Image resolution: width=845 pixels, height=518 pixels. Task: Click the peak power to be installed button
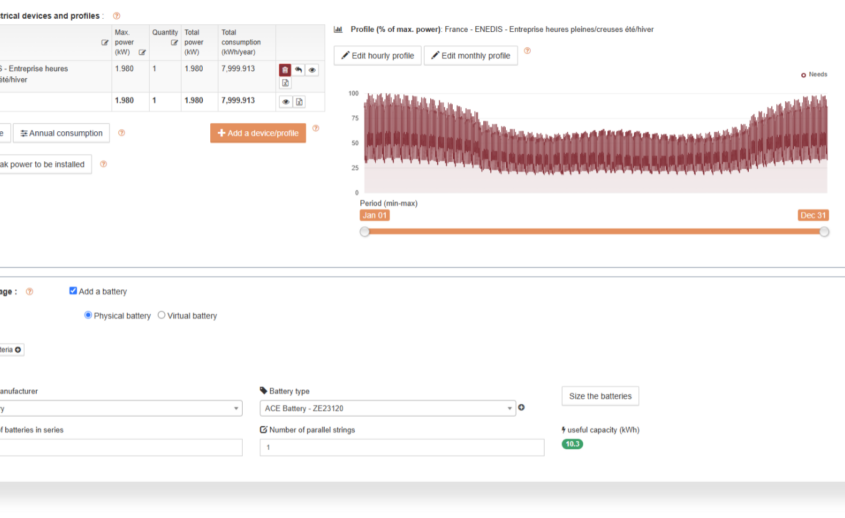pos(45,164)
